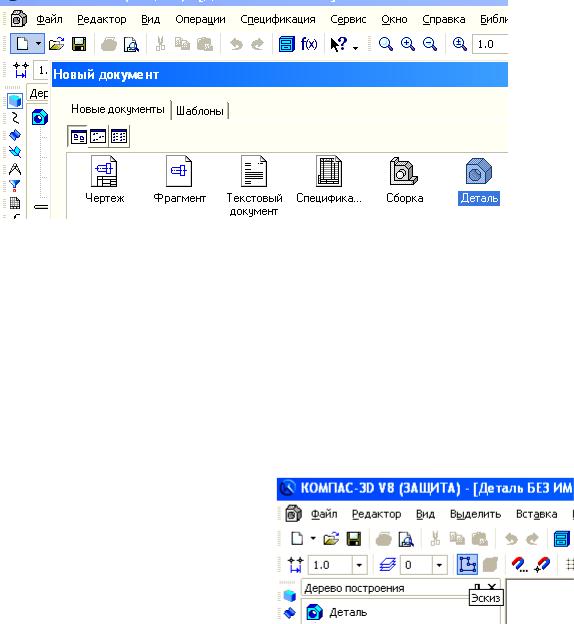Screen dimensions: 574x624
Task: Switch dialog view to list mode
Action: 119,137
